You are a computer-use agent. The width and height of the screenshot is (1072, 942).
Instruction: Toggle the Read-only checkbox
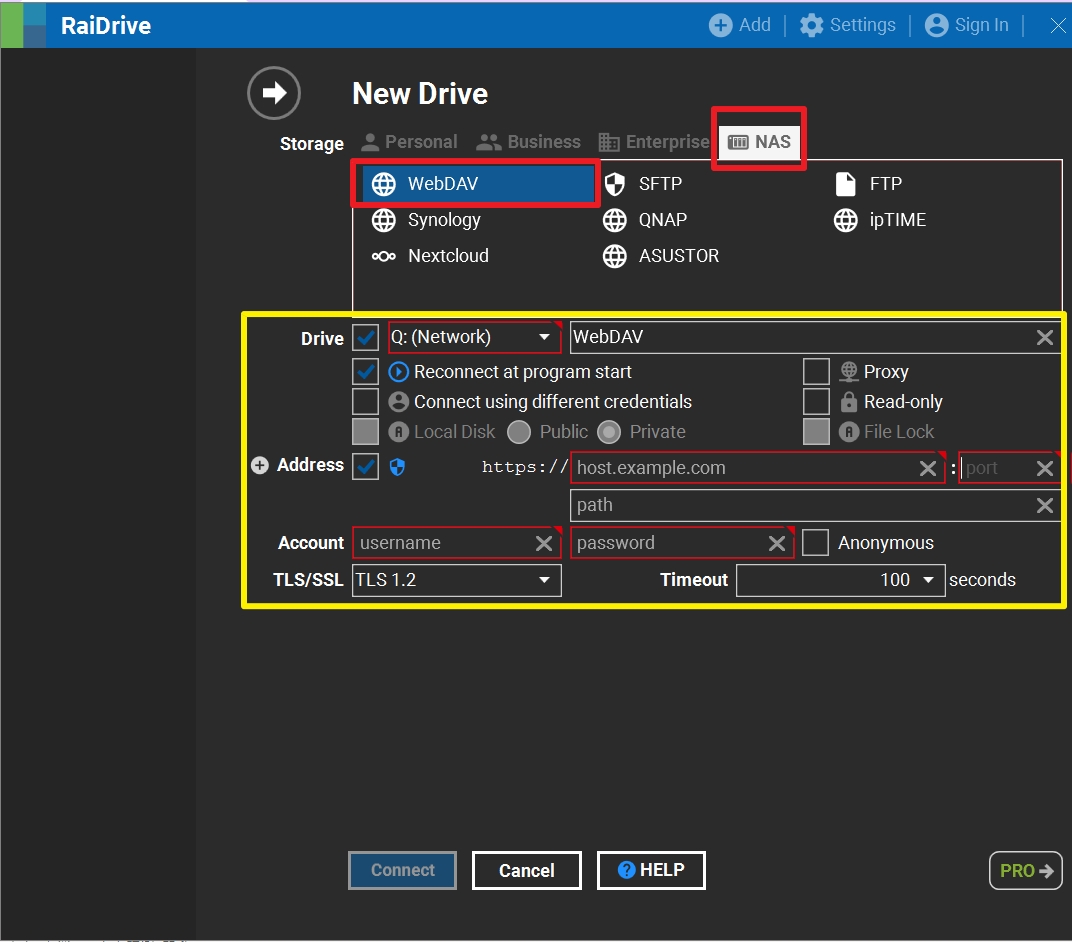click(816, 402)
